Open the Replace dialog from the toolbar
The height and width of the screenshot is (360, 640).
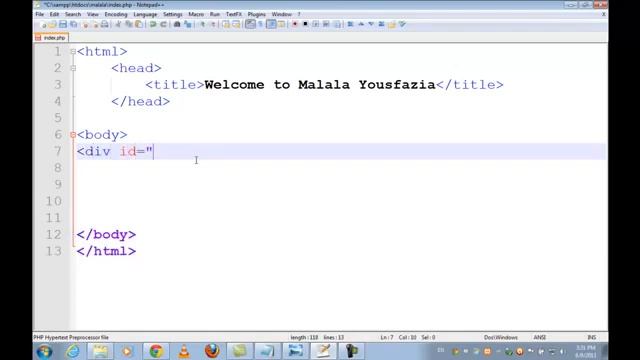(x=188, y=24)
